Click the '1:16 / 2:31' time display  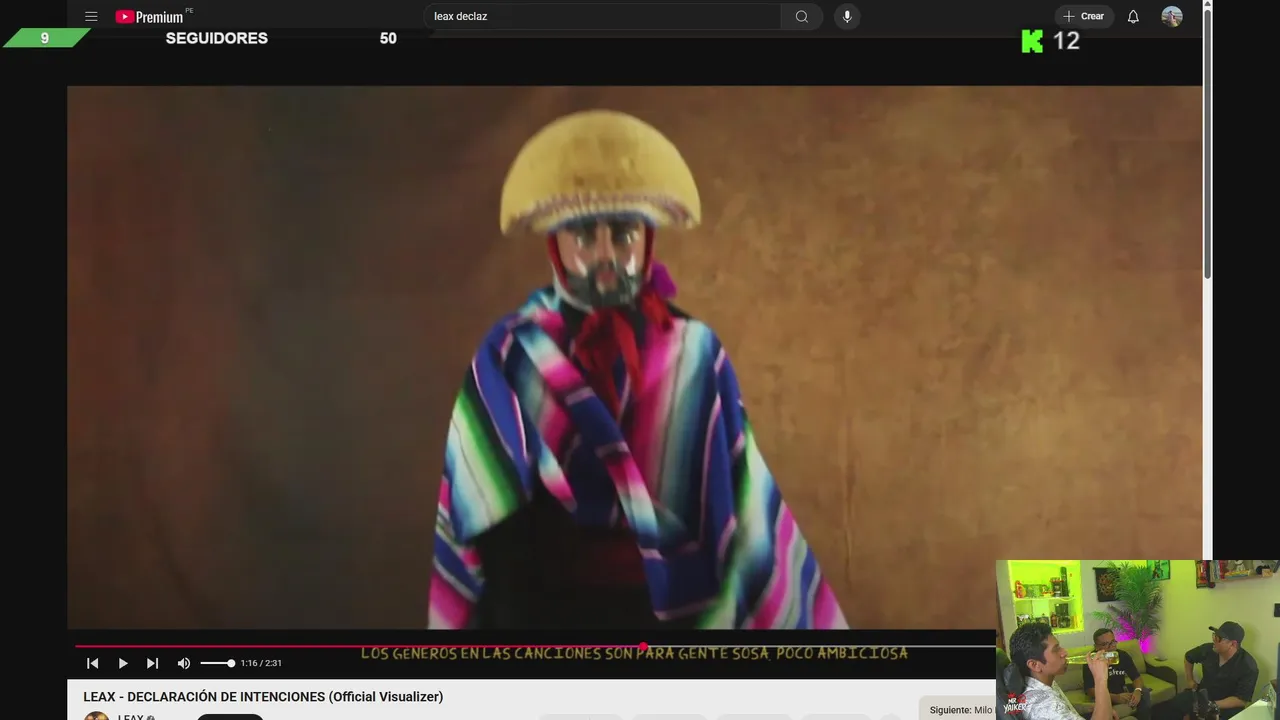(261, 663)
